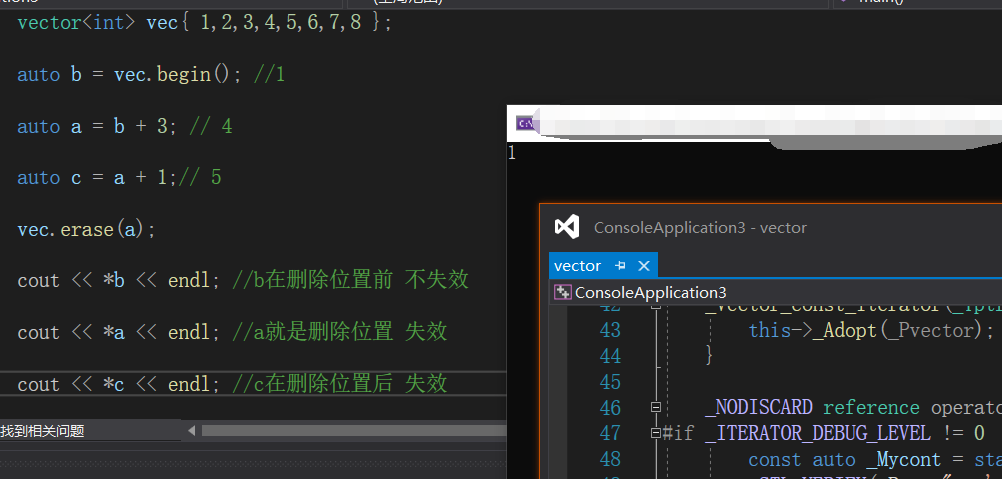Click line number 48 in vector file
This screenshot has width=1002, height=479.
[610, 459]
